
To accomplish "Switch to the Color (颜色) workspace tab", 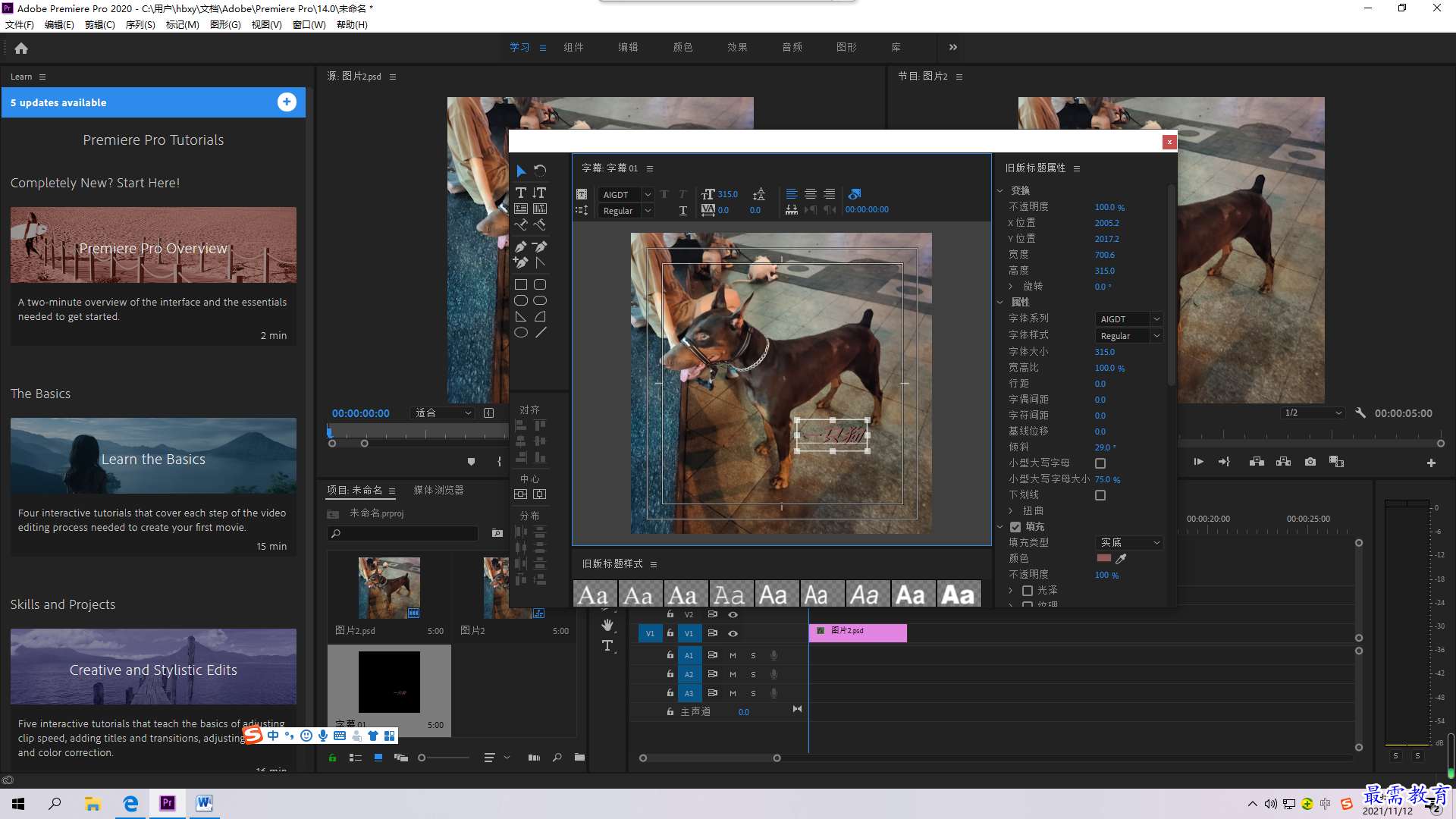I will (x=682, y=47).
